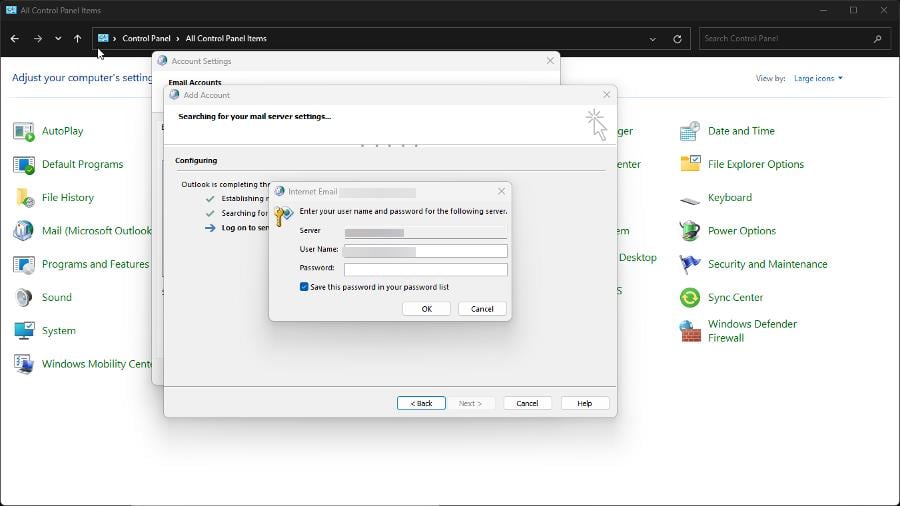
Task: Click Help in the Add Account wizard
Action: coord(584,403)
